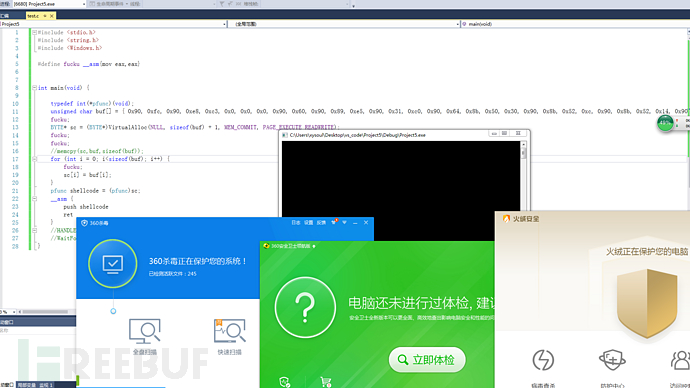Click the access control person icon in Huorong

(x=680, y=360)
